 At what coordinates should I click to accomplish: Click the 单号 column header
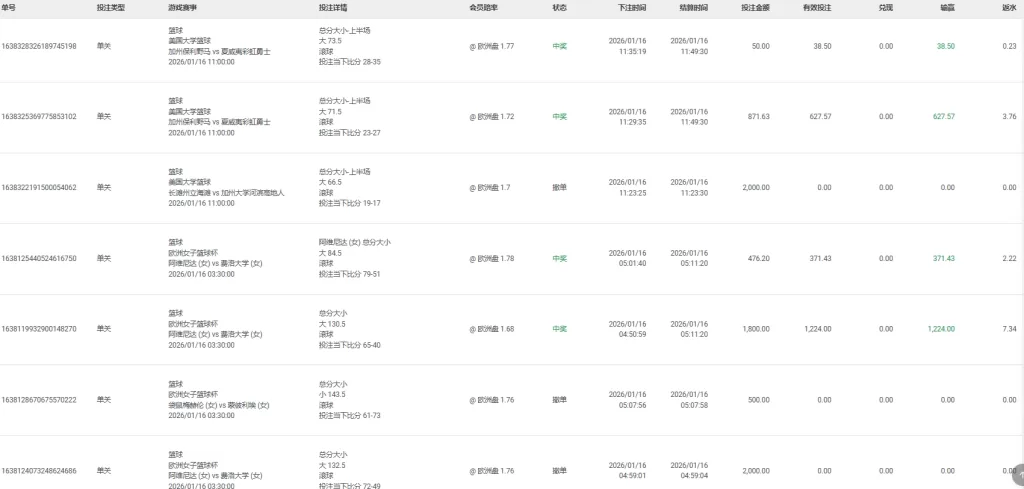click(8, 7)
